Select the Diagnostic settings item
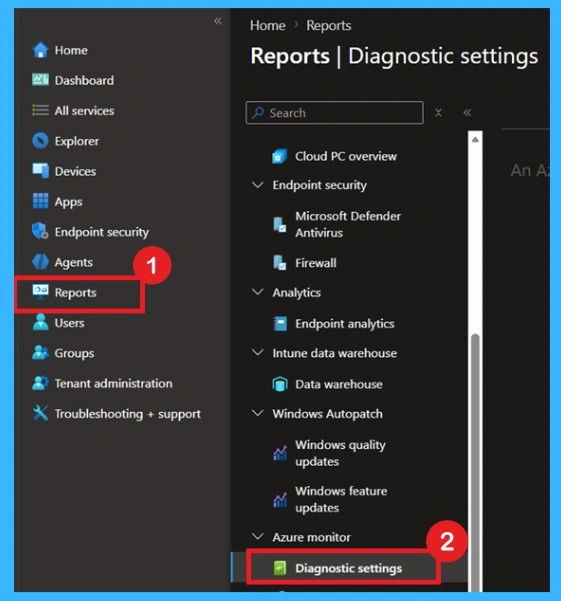The width and height of the screenshot is (561, 601). pyautogui.click(x=348, y=568)
